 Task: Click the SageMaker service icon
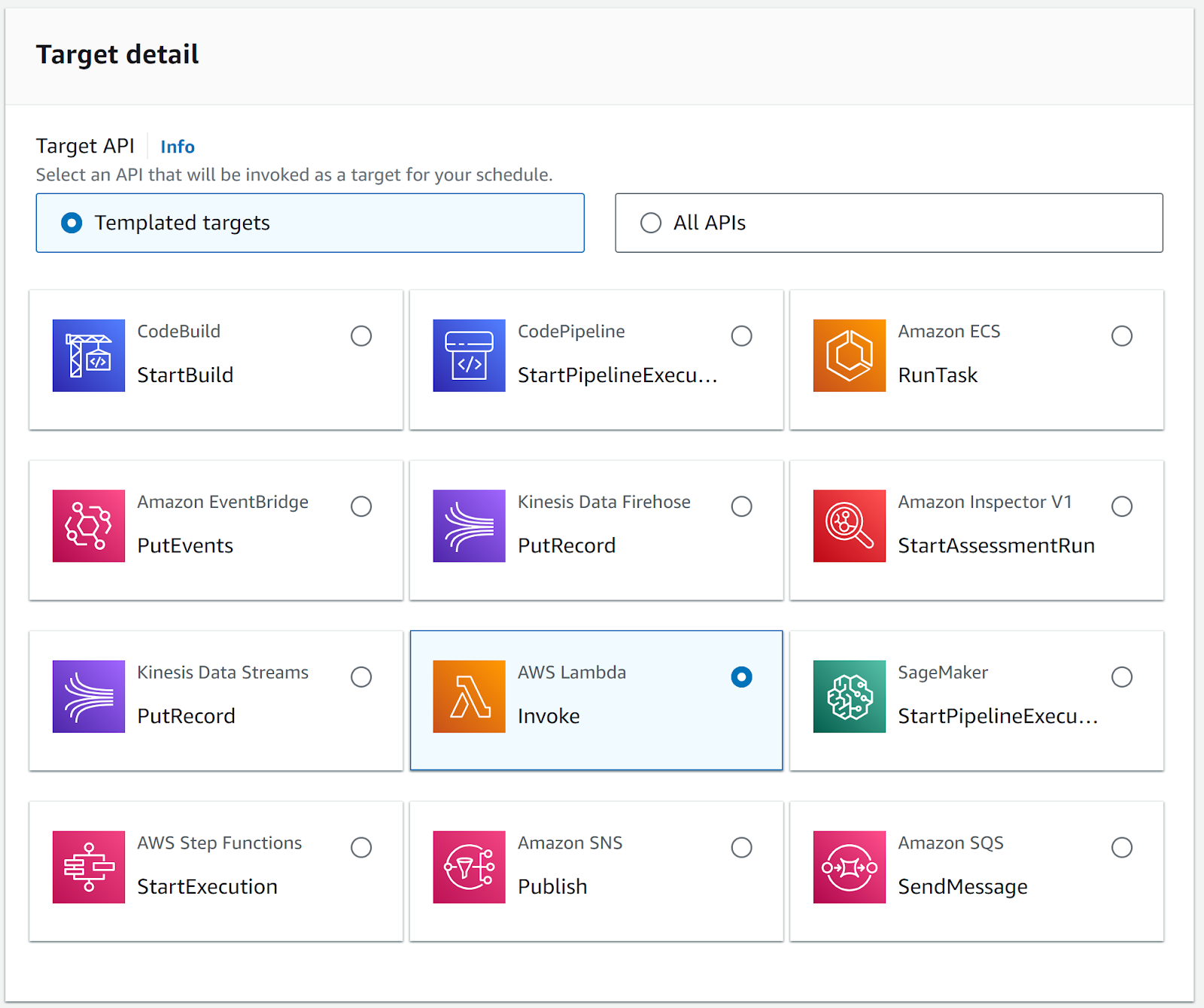[849, 697]
